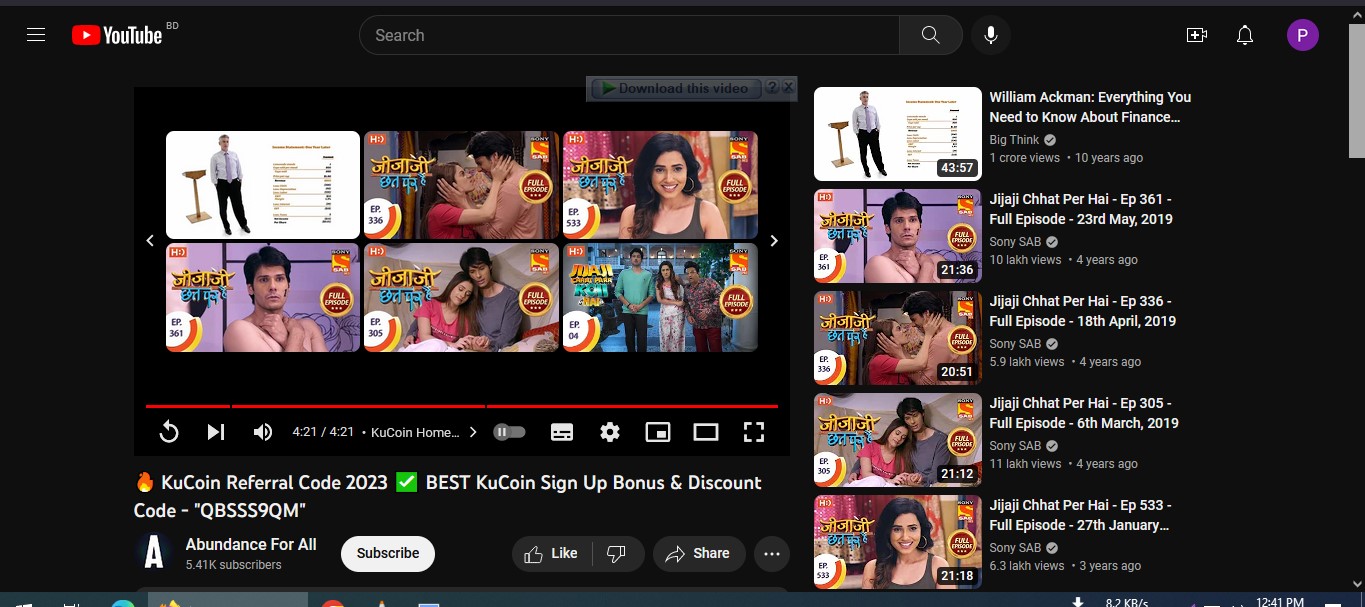Image resolution: width=1365 pixels, height=607 pixels.
Task: Share the video
Action: (698, 553)
